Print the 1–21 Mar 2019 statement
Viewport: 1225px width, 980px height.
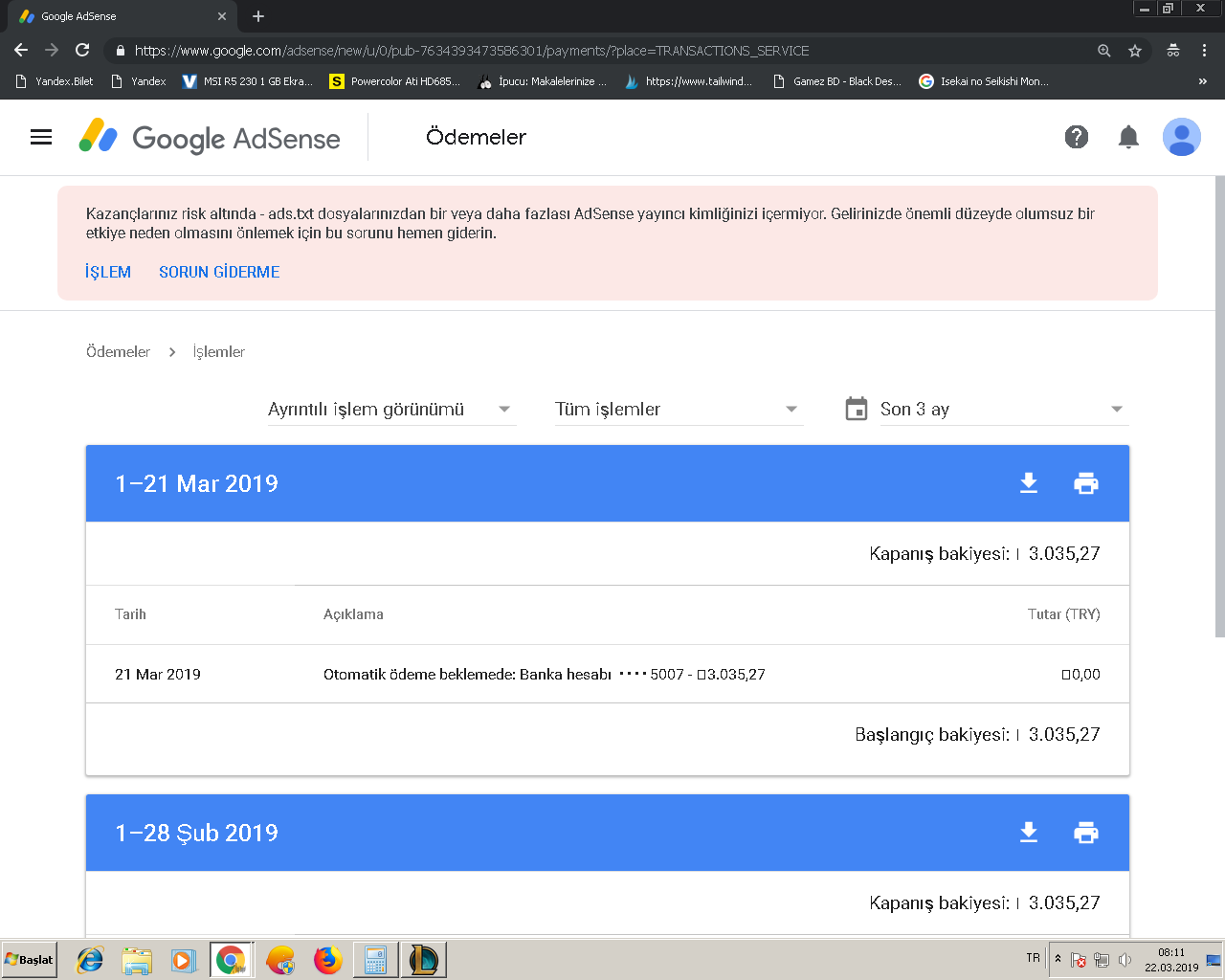click(1086, 483)
